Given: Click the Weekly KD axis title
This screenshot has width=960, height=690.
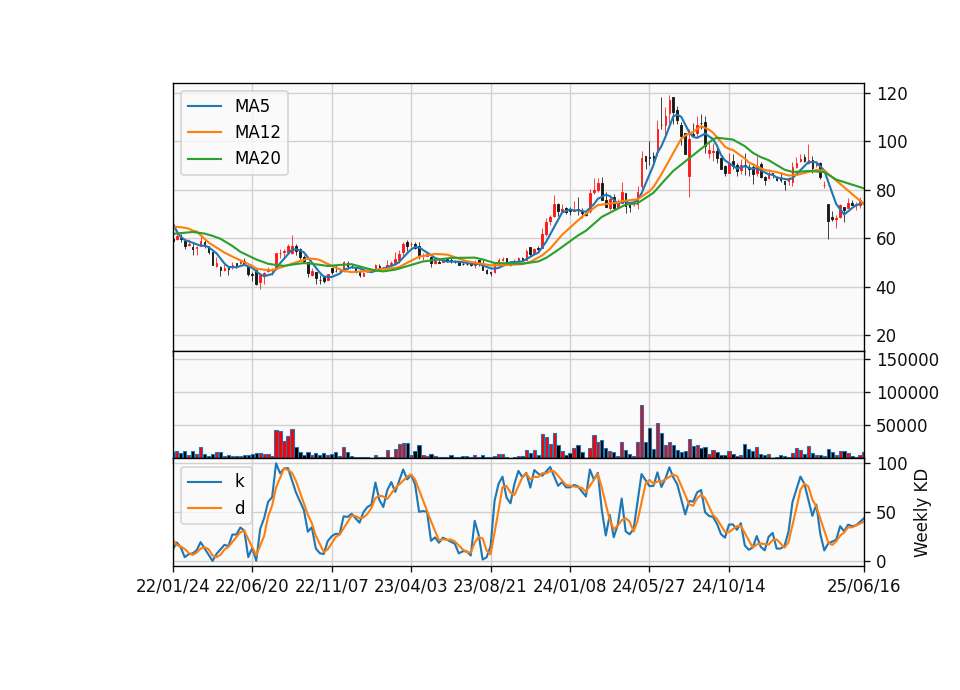Looking at the screenshot, I should (x=921, y=513).
